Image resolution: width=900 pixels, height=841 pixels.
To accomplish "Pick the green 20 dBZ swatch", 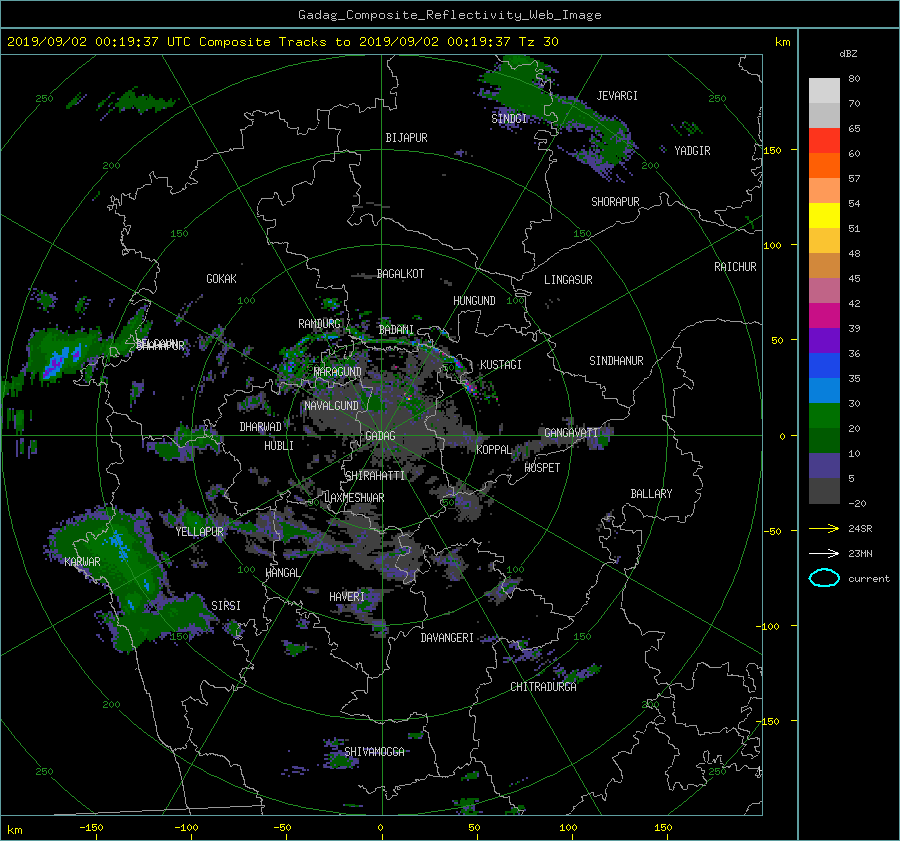I will point(824,415).
